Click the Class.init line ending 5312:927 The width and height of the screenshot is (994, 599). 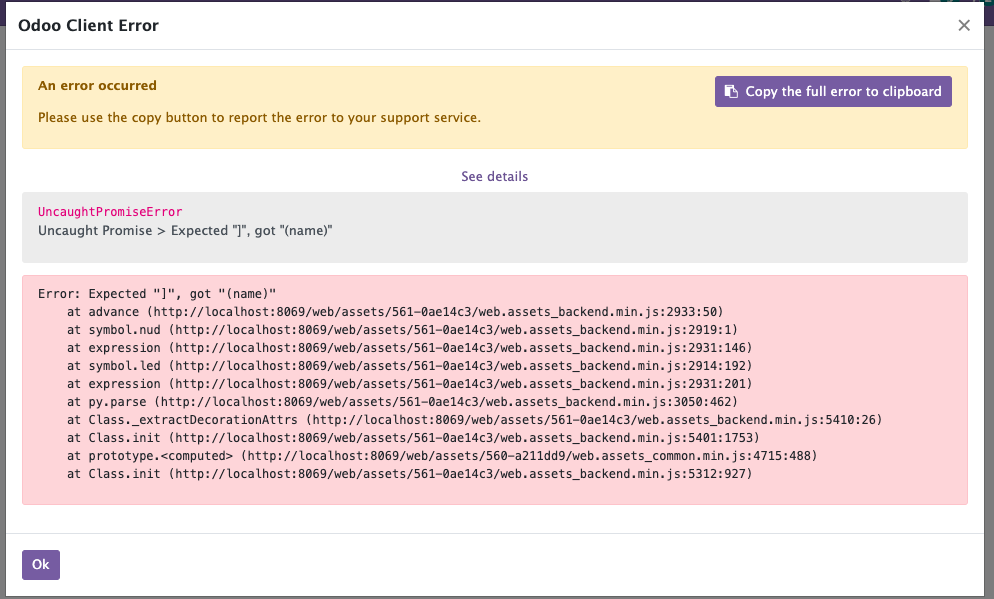410,474
